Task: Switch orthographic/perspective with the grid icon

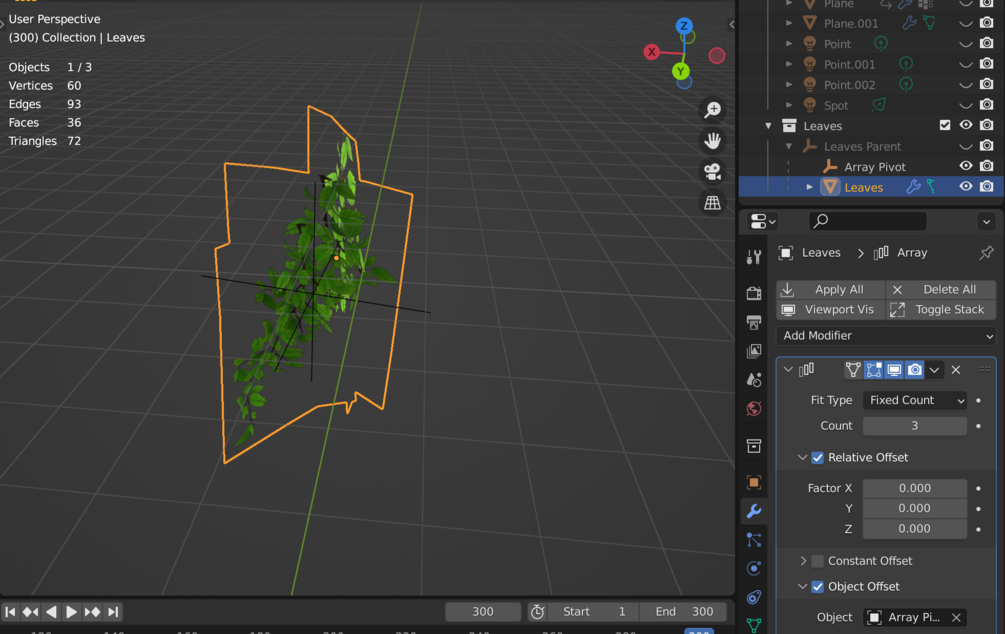Action: point(713,203)
